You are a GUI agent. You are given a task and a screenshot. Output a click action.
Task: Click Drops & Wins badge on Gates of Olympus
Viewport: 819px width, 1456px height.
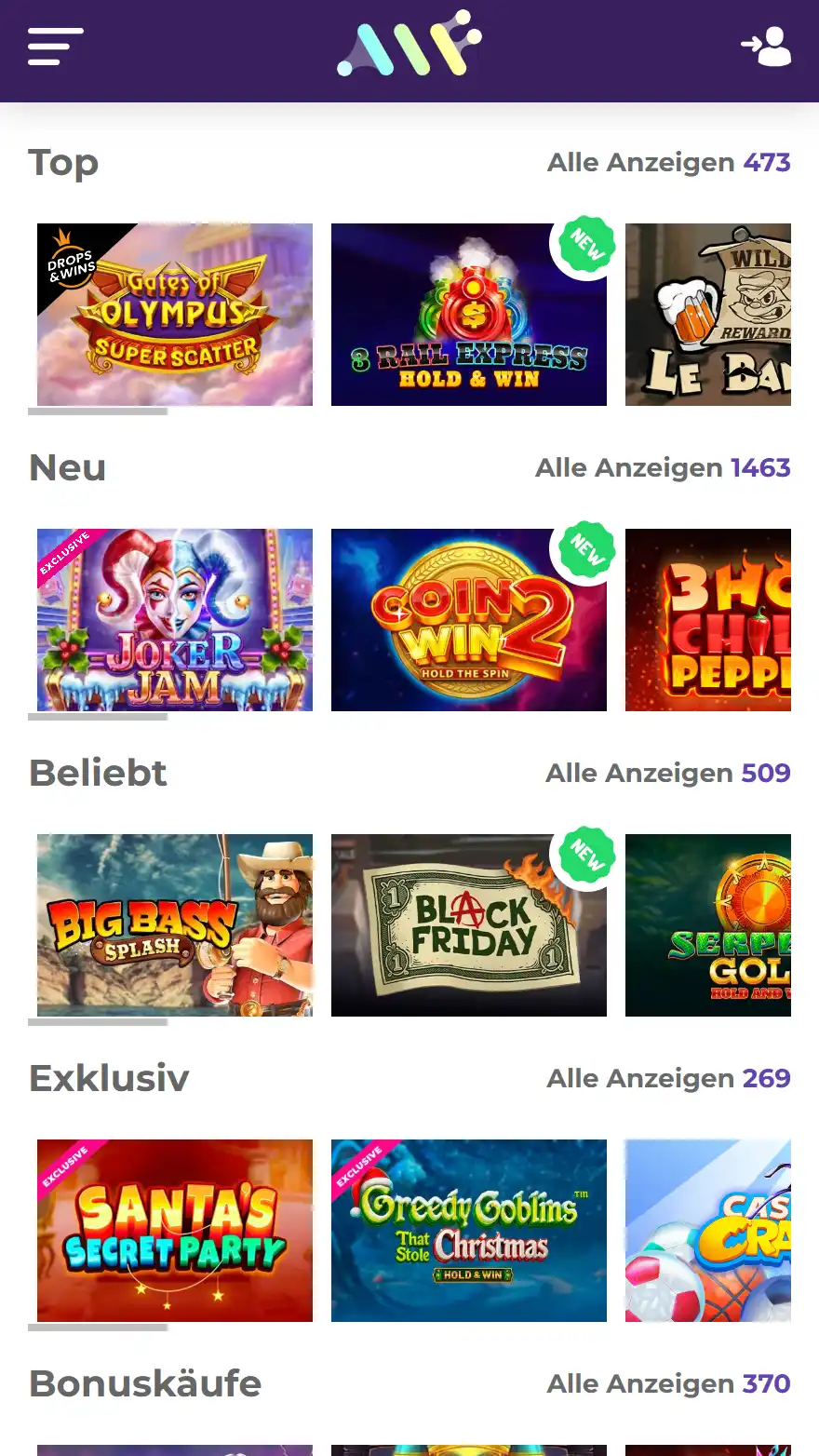71,265
